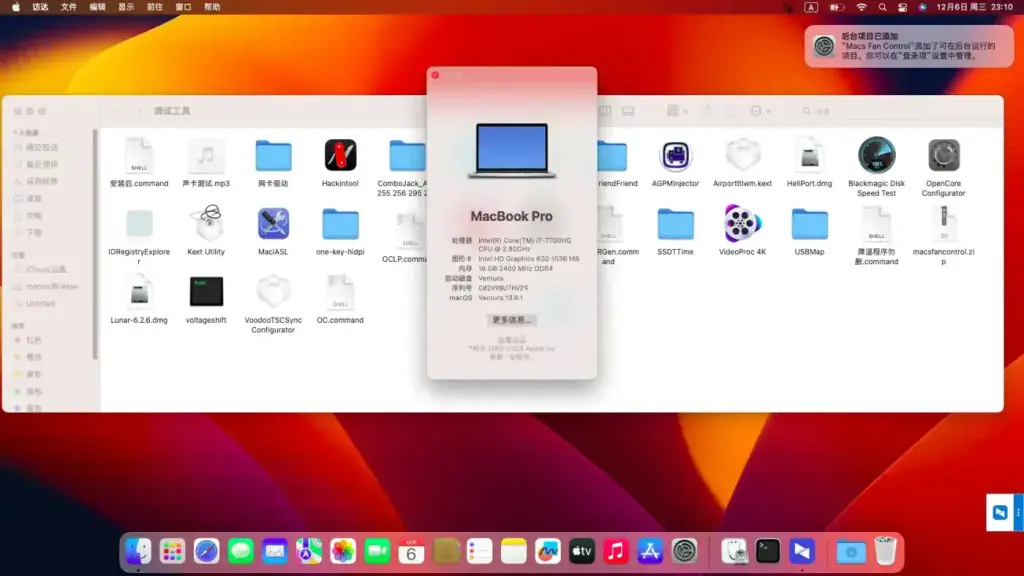Open IORegistryExplorer in the Finder window

click(x=139, y=224)
